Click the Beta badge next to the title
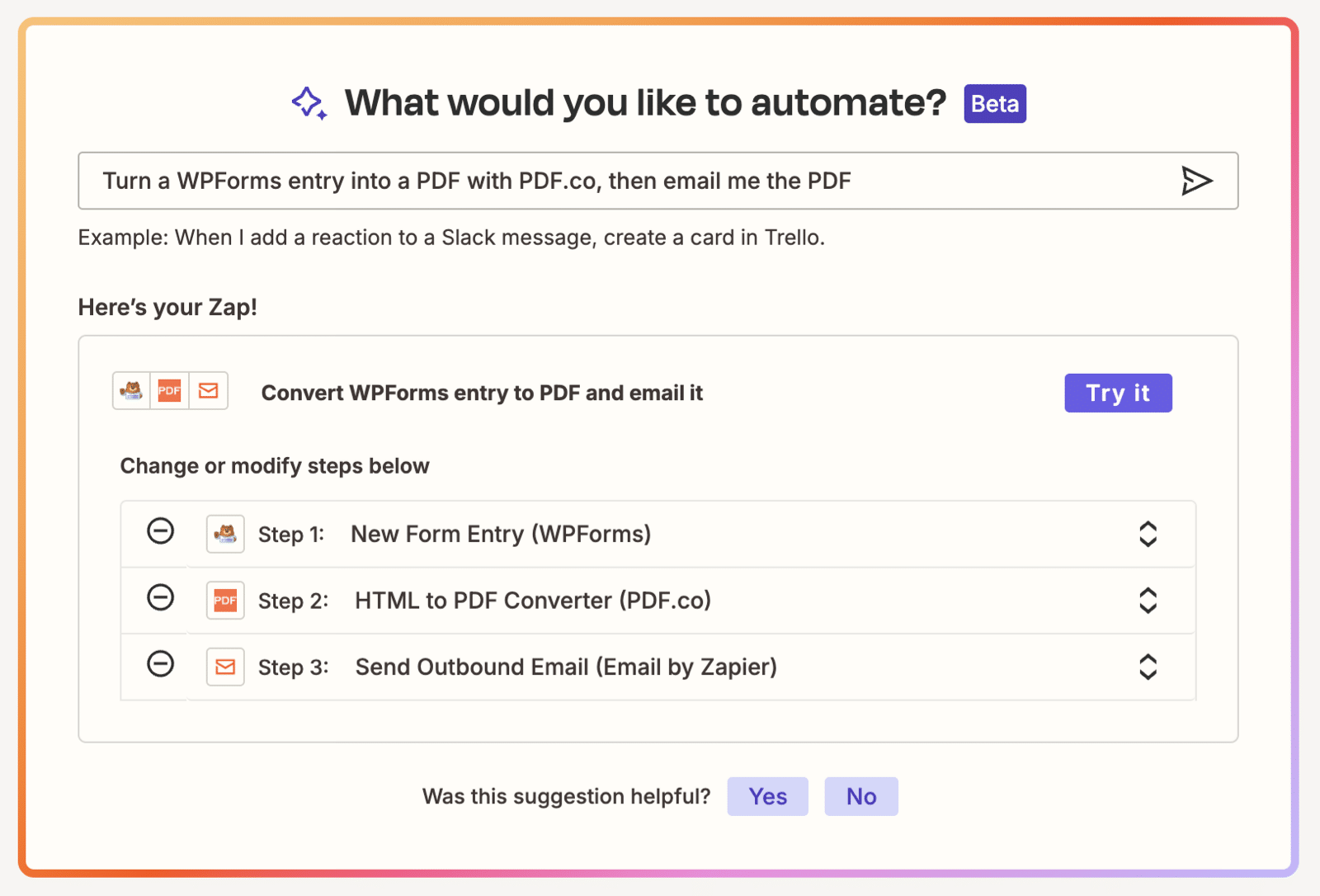This screenshot has width=1320, height=896. coord(994,103)
